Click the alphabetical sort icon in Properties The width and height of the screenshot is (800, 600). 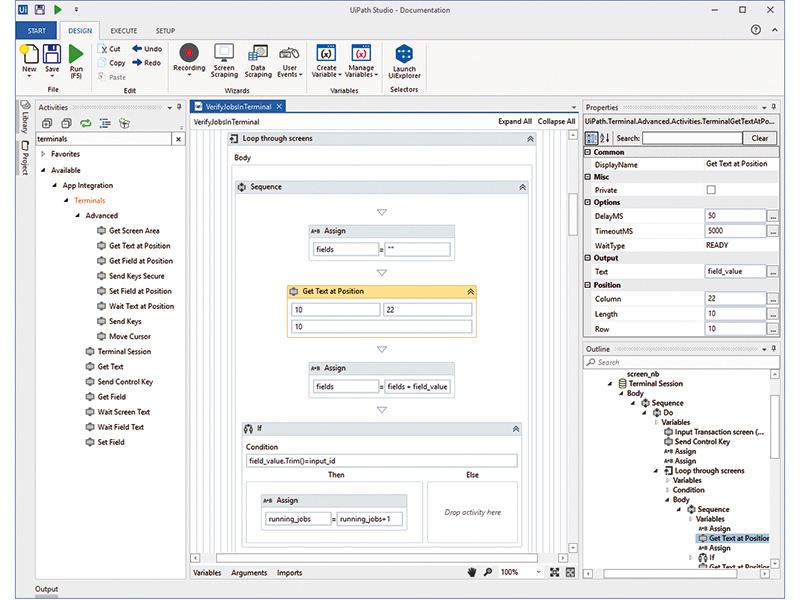click(605, 138)
